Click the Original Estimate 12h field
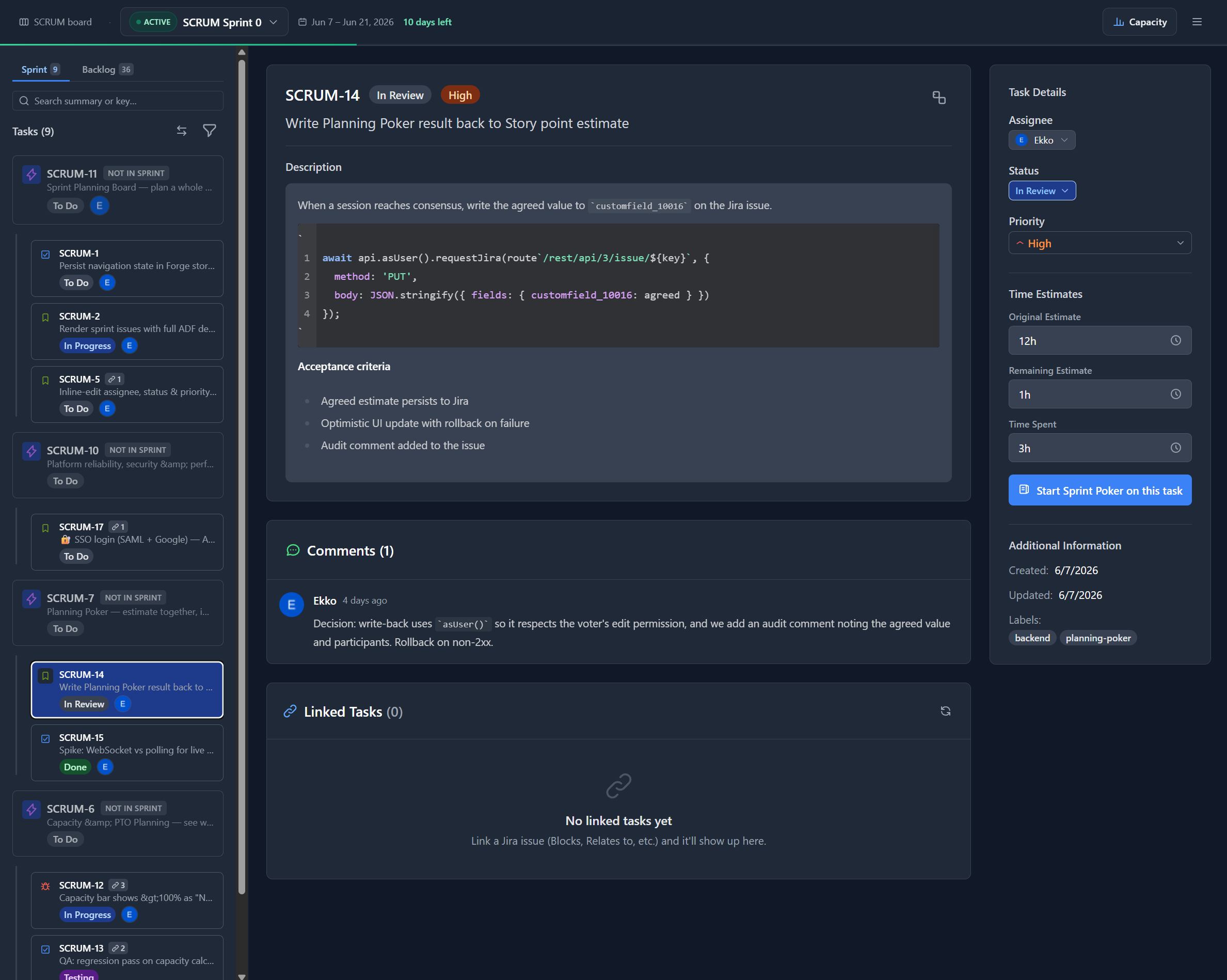 coord(1099,340)
